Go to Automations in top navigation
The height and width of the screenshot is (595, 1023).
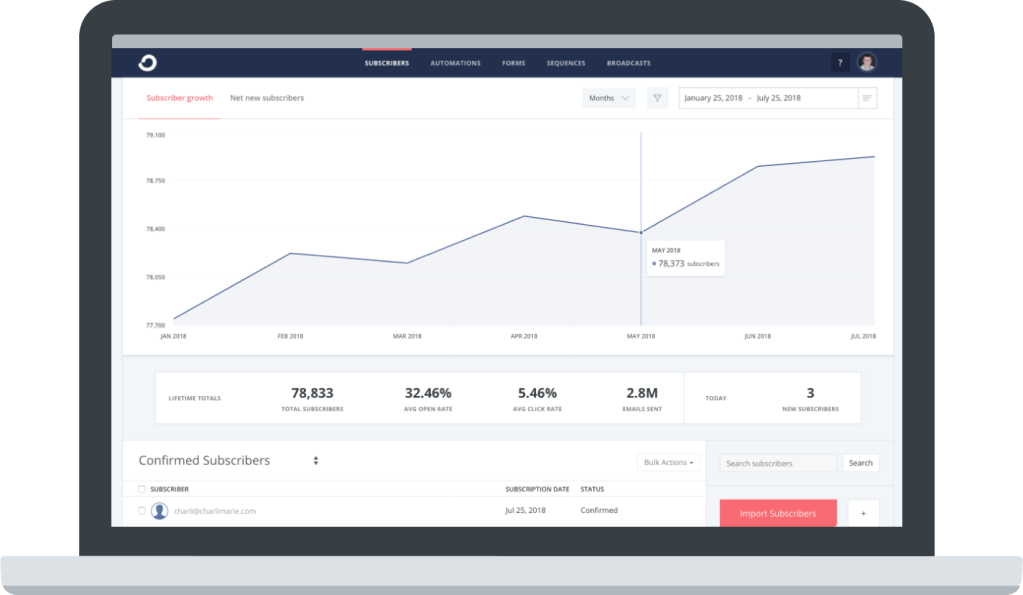coord(455,63)
